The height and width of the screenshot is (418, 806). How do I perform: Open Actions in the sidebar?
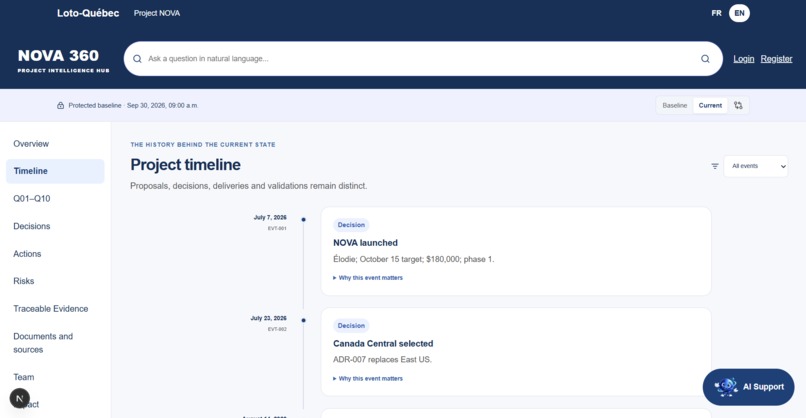[x=55, y=254]
